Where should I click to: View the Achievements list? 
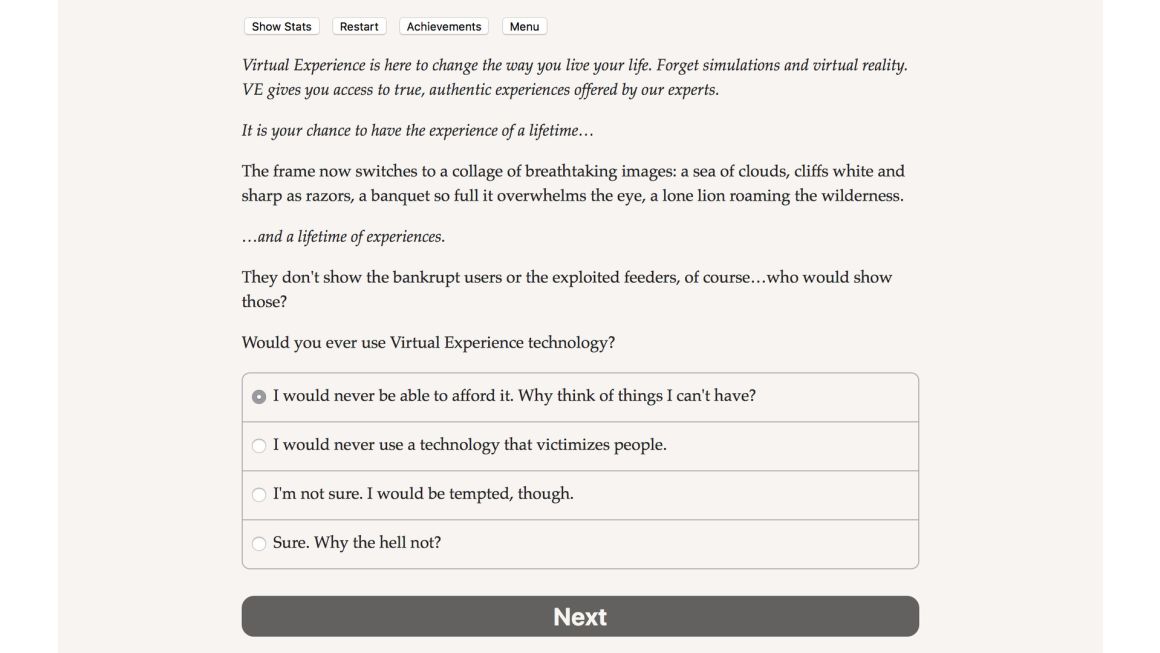[x=444, y=27]
